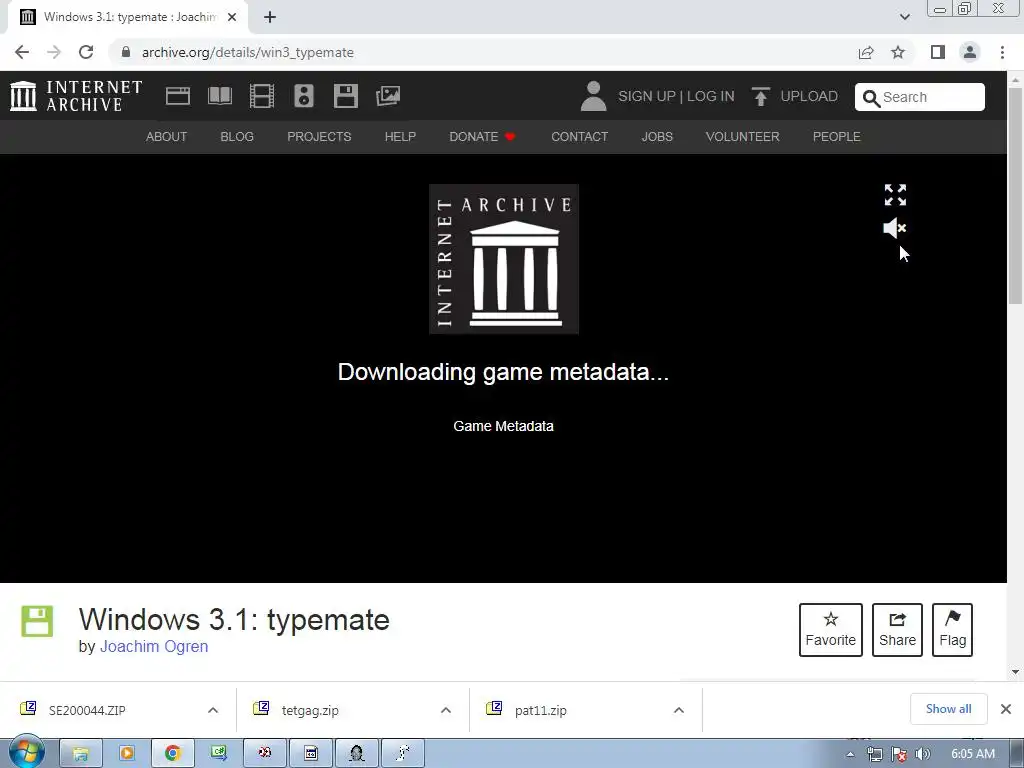Expand pat11.zip download options
The image size is (1024, 768).
pos(679,710)
